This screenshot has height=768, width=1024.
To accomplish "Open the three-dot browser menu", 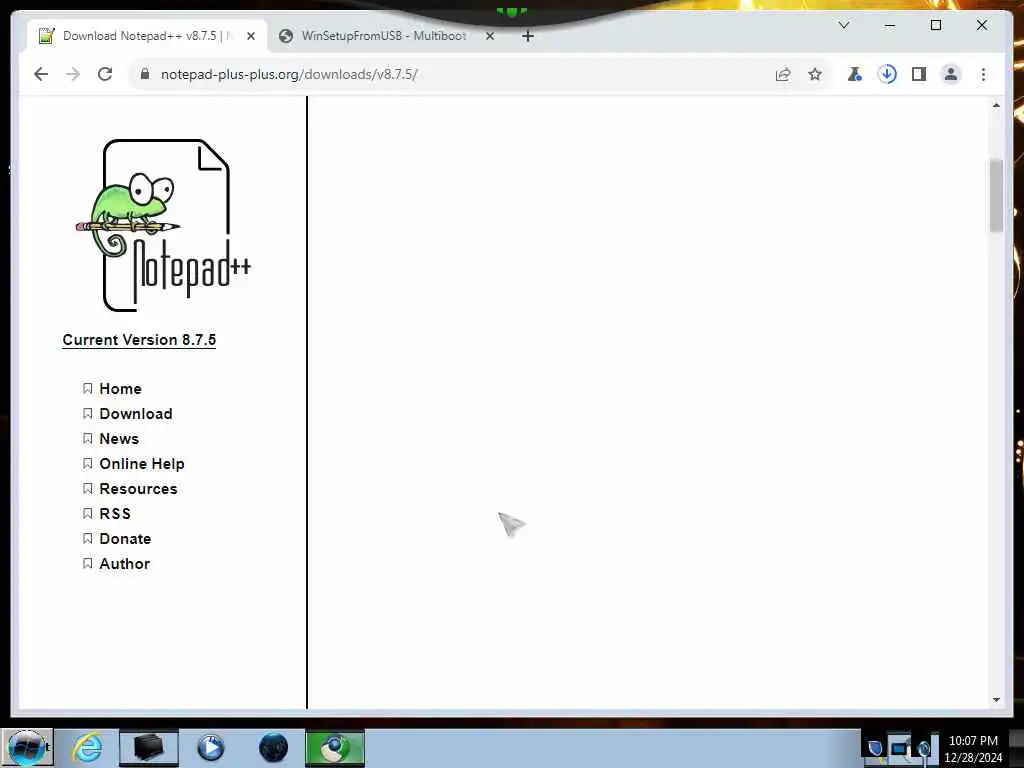I will (984, 74).
